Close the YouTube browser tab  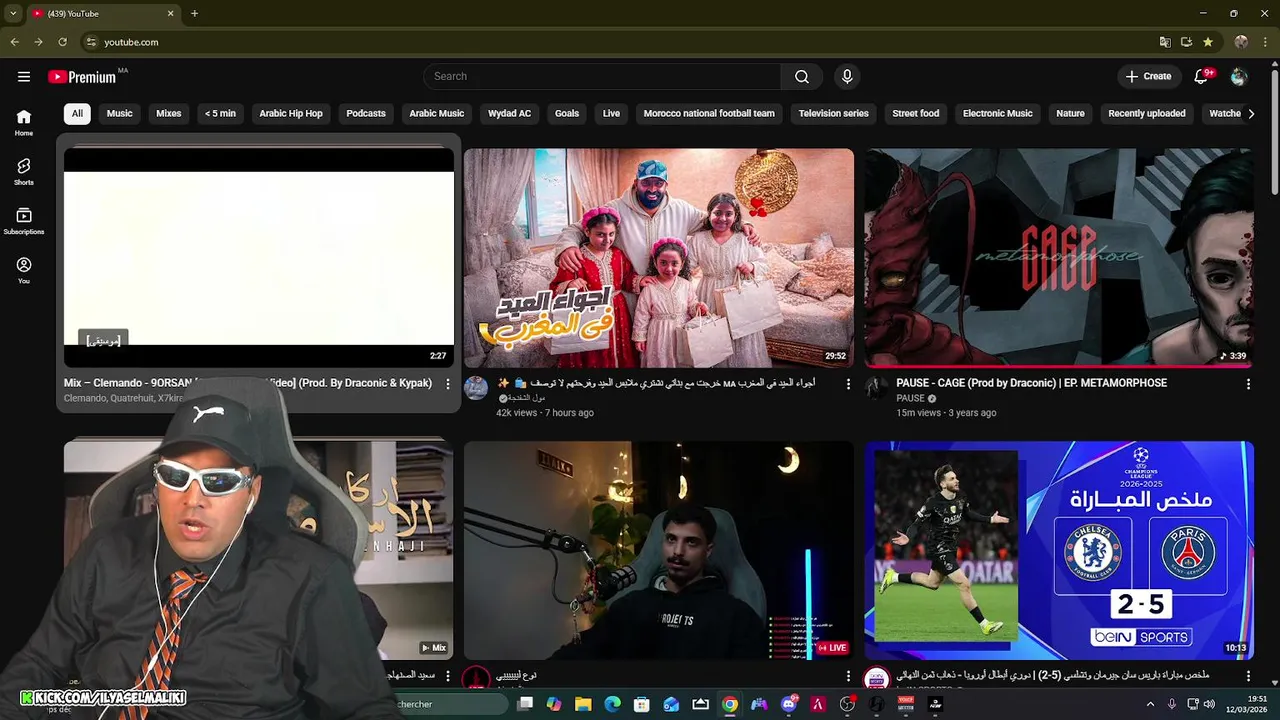(x=170, y=13)
